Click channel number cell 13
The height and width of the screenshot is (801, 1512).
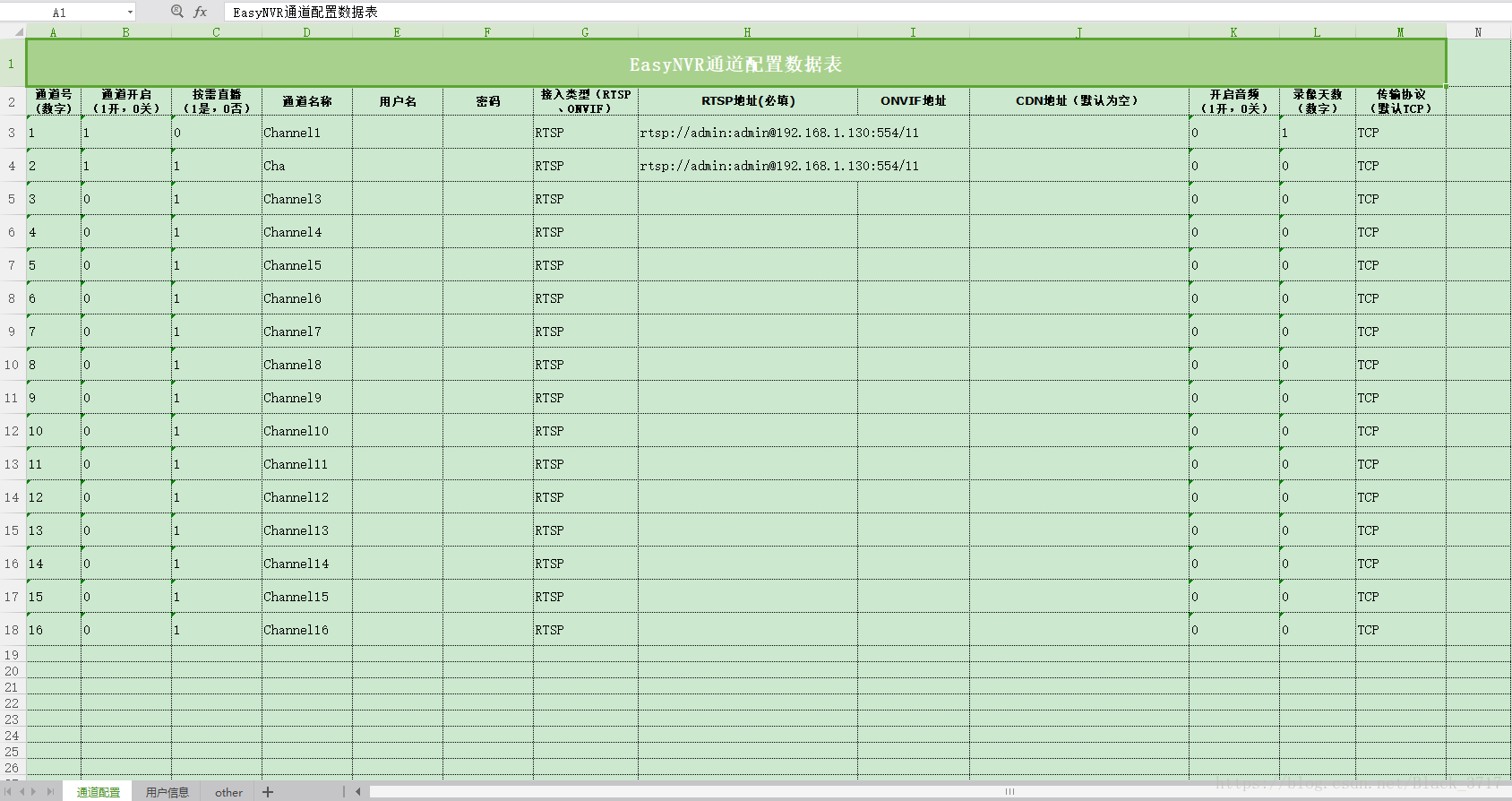pyautogui.click(x=54, y=530)
